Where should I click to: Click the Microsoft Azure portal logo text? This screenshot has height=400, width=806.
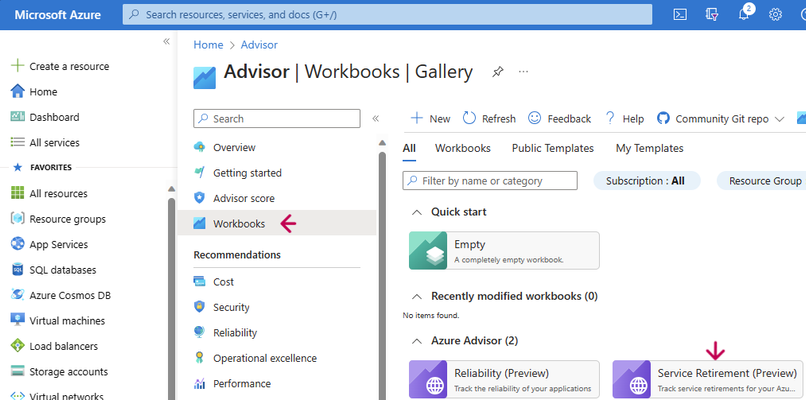pos(58,14)
